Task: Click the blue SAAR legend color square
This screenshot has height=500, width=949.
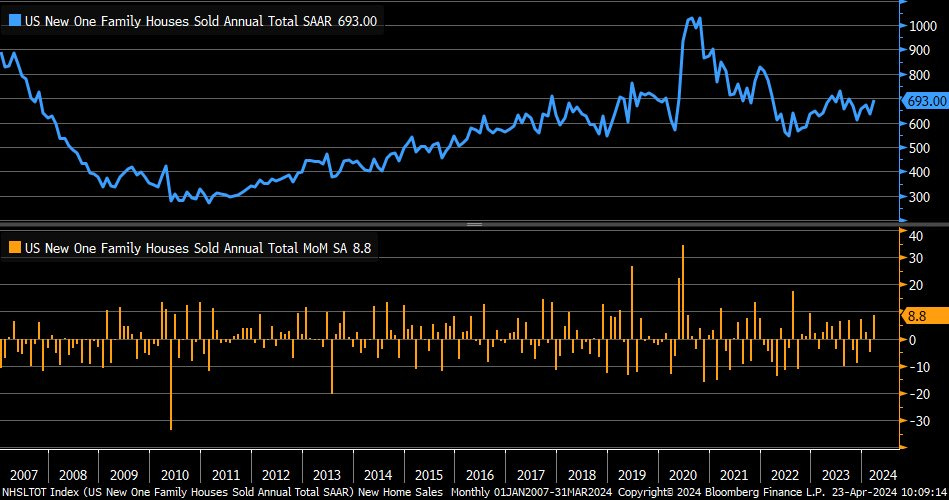Action: point(14,21)
